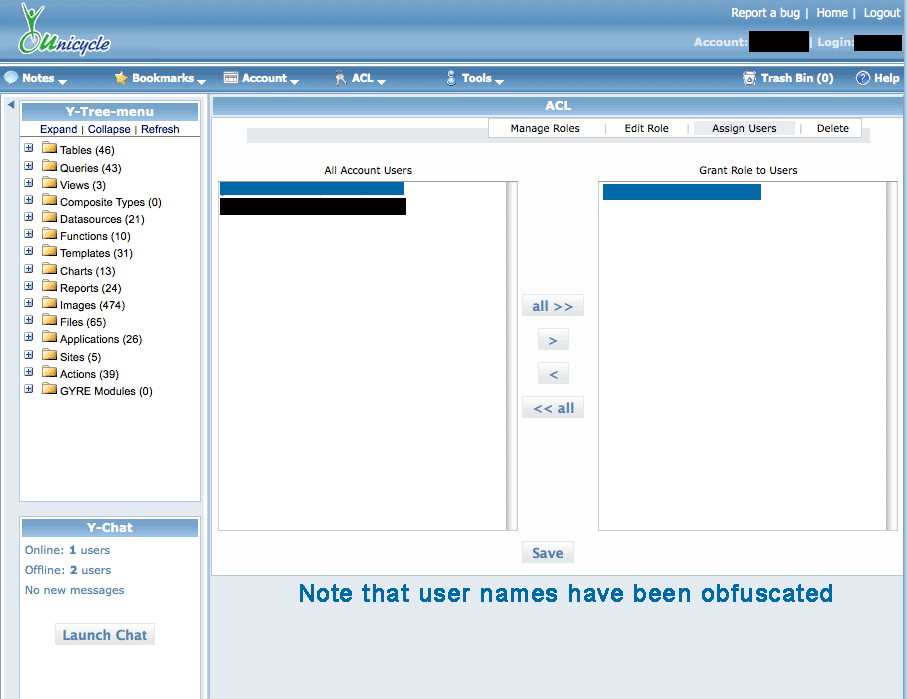908x699 pixels.
Task: Click the Bookmarks star icon
Action: point(121,78)
